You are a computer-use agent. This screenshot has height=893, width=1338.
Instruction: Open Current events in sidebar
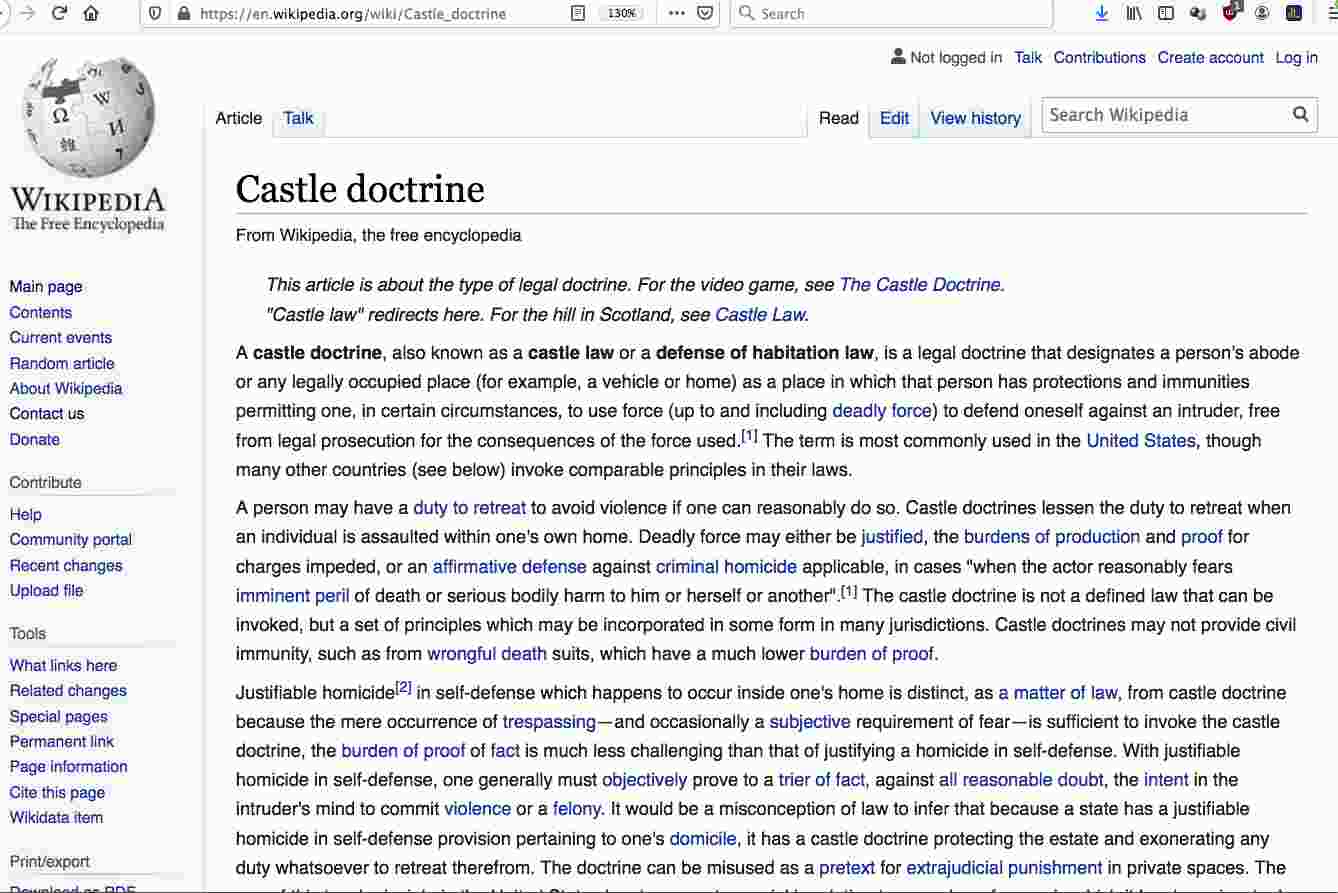coord(60,338)
